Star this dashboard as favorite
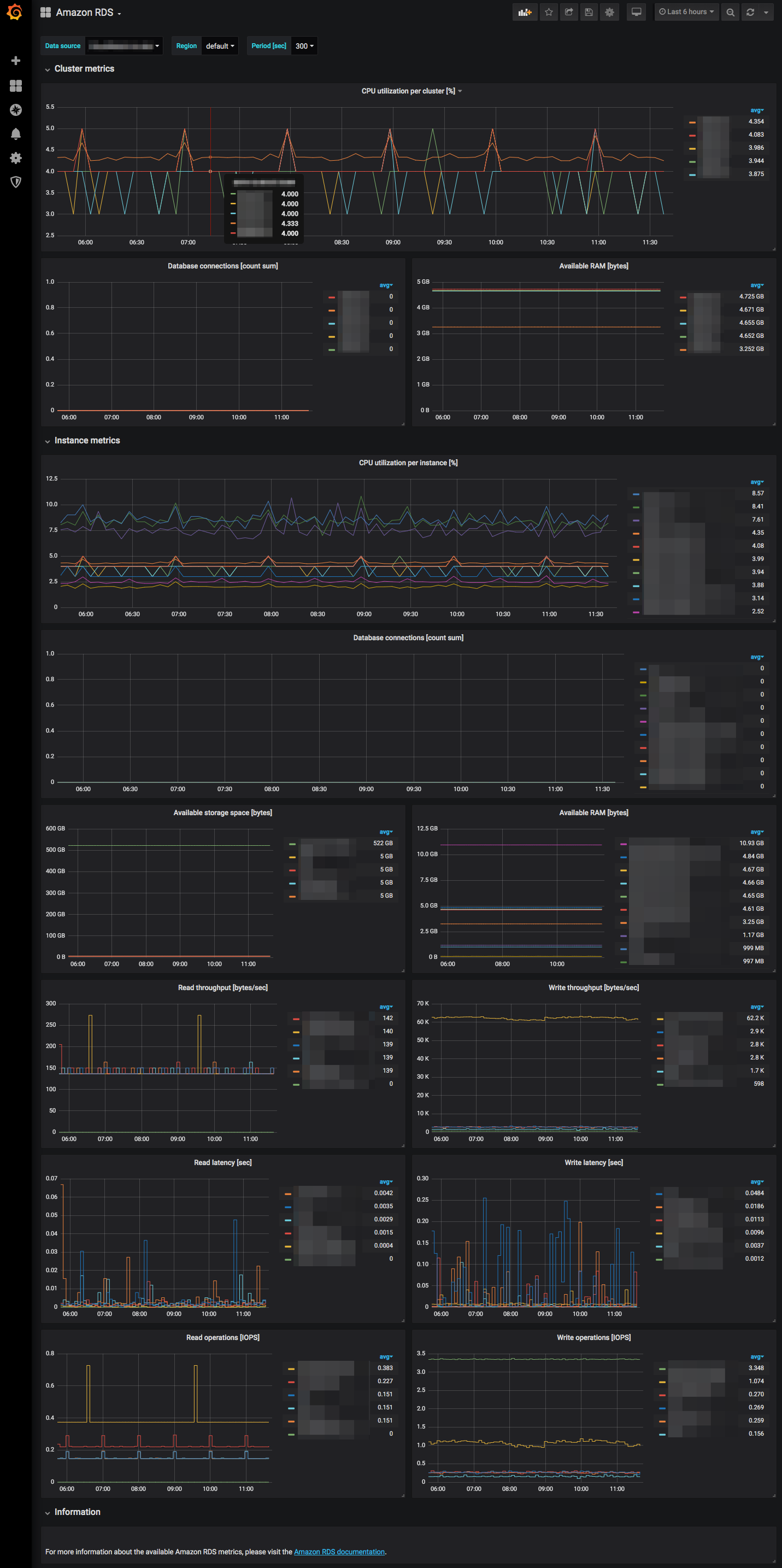The width and height of the screenshot is (782, 1568). pos(549,12)
